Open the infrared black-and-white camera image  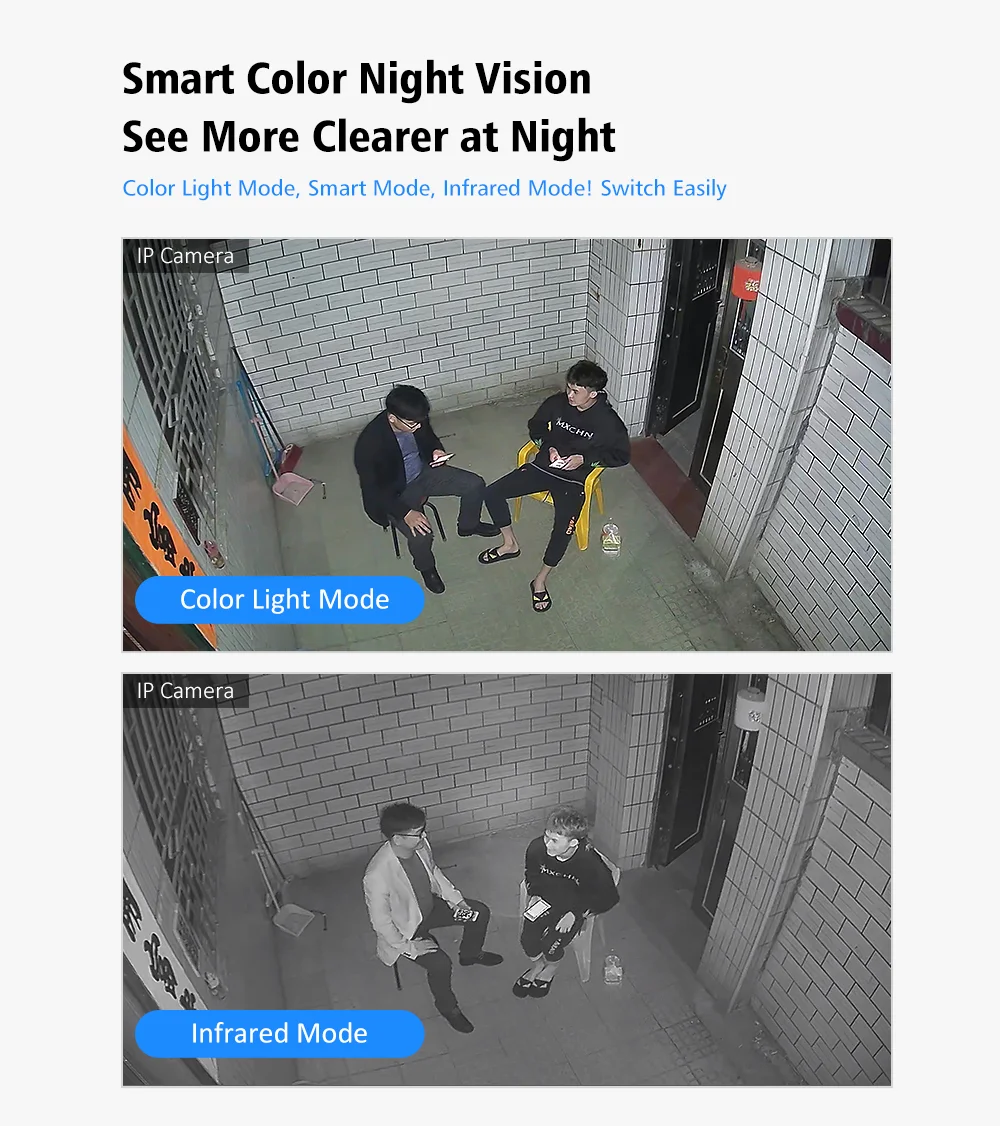(507, 880)
